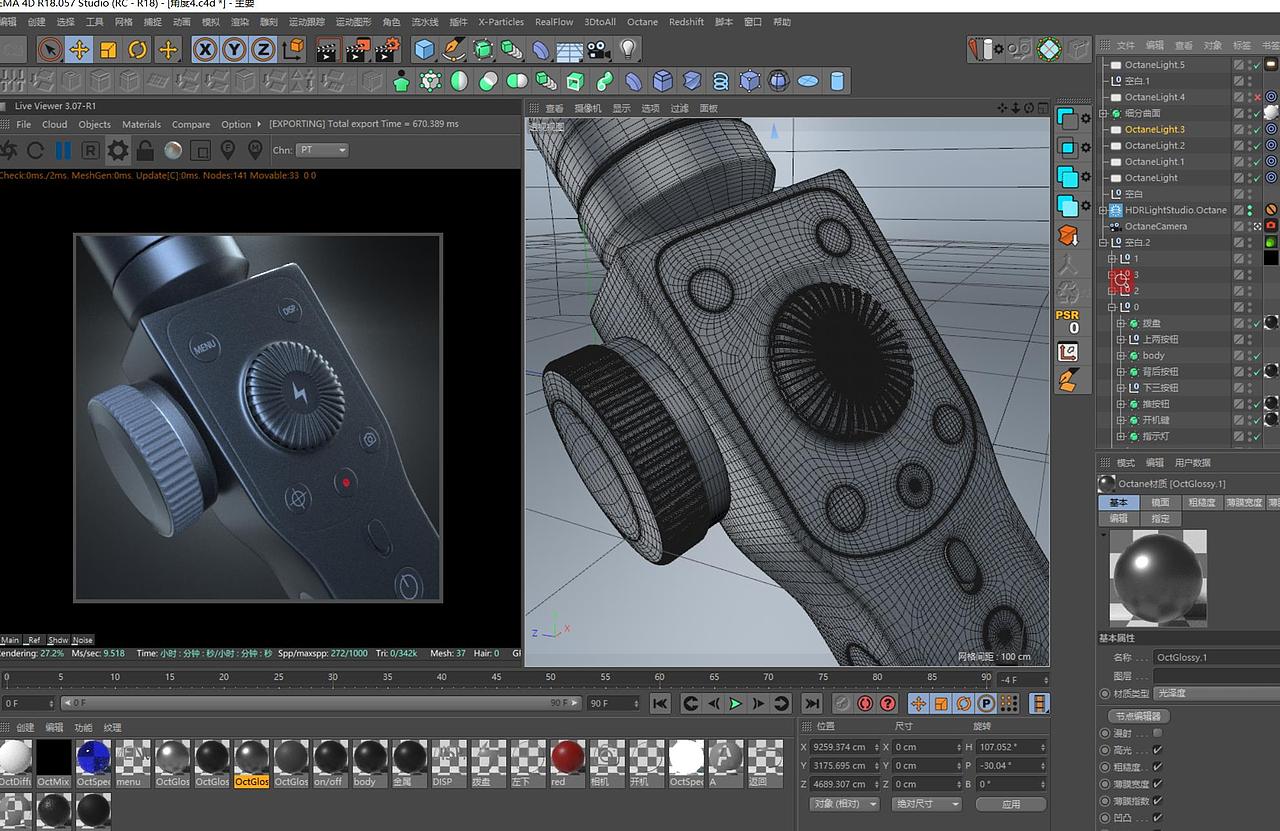Click the Cube primitive icon

click(x=424, y=49)
